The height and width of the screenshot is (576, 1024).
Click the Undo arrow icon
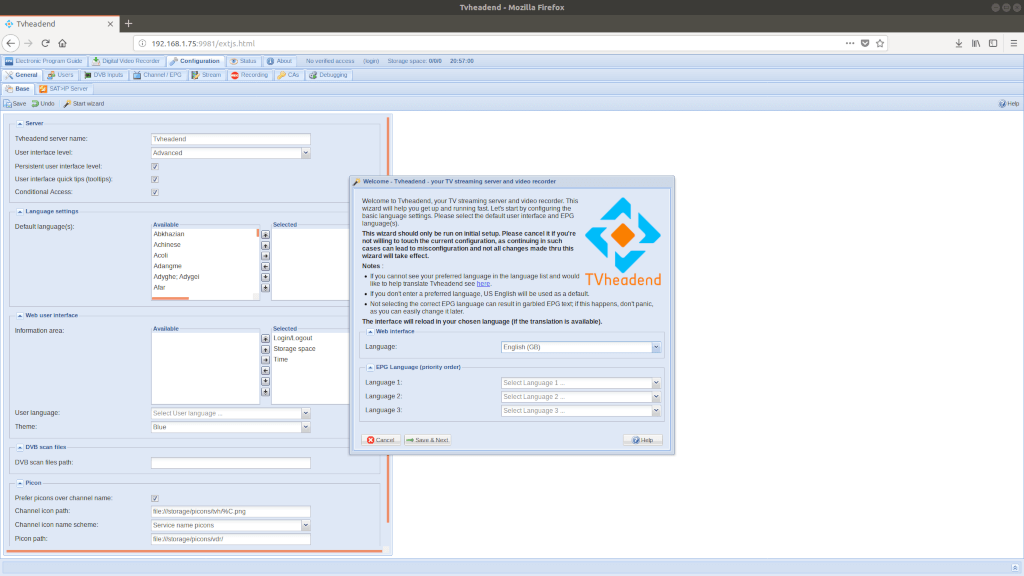(36, 104)
